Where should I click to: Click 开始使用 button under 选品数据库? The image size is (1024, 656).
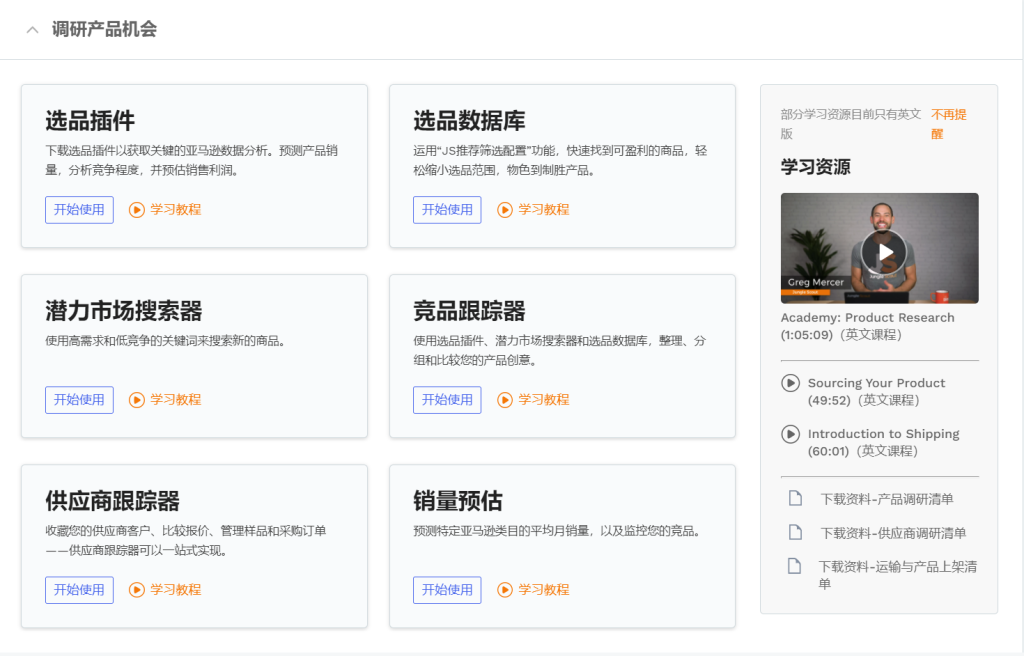[447, 210]
